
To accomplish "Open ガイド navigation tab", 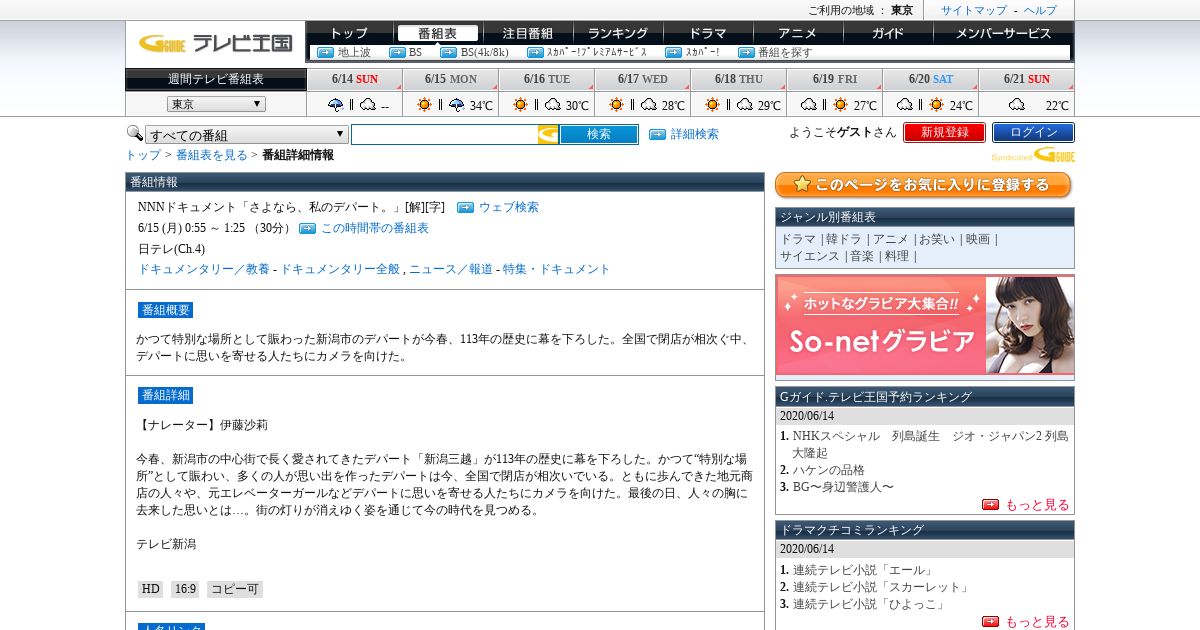I will point(887,33).
